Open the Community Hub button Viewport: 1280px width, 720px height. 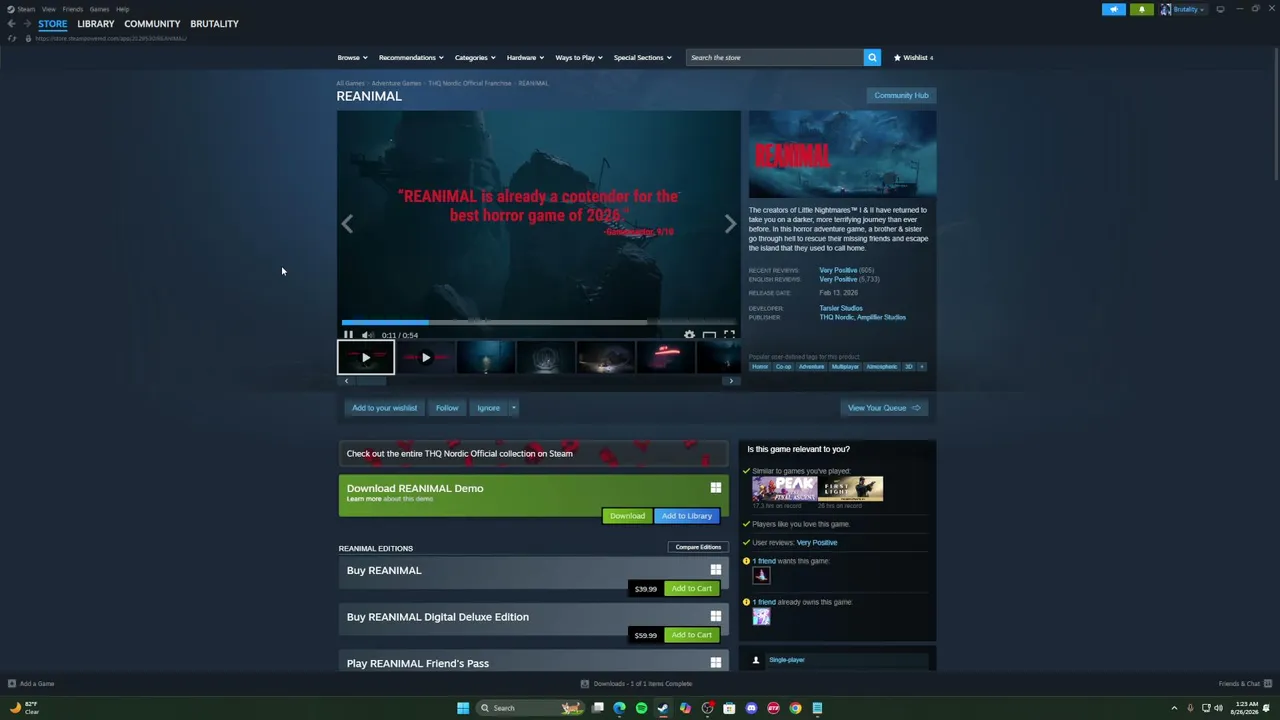tap(901, 96)
